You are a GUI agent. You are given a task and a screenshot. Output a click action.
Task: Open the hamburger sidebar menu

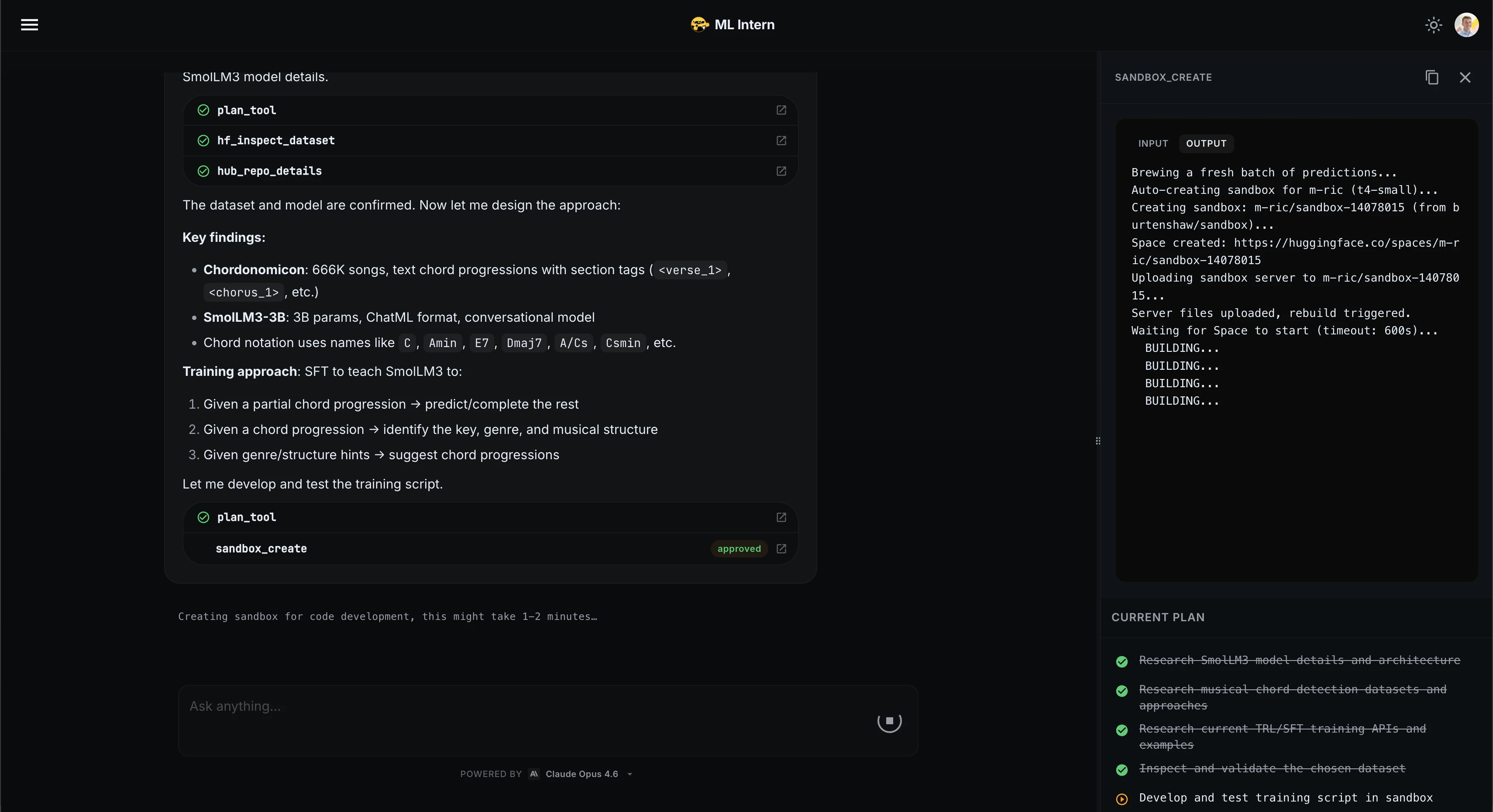[x=30, y=24]
